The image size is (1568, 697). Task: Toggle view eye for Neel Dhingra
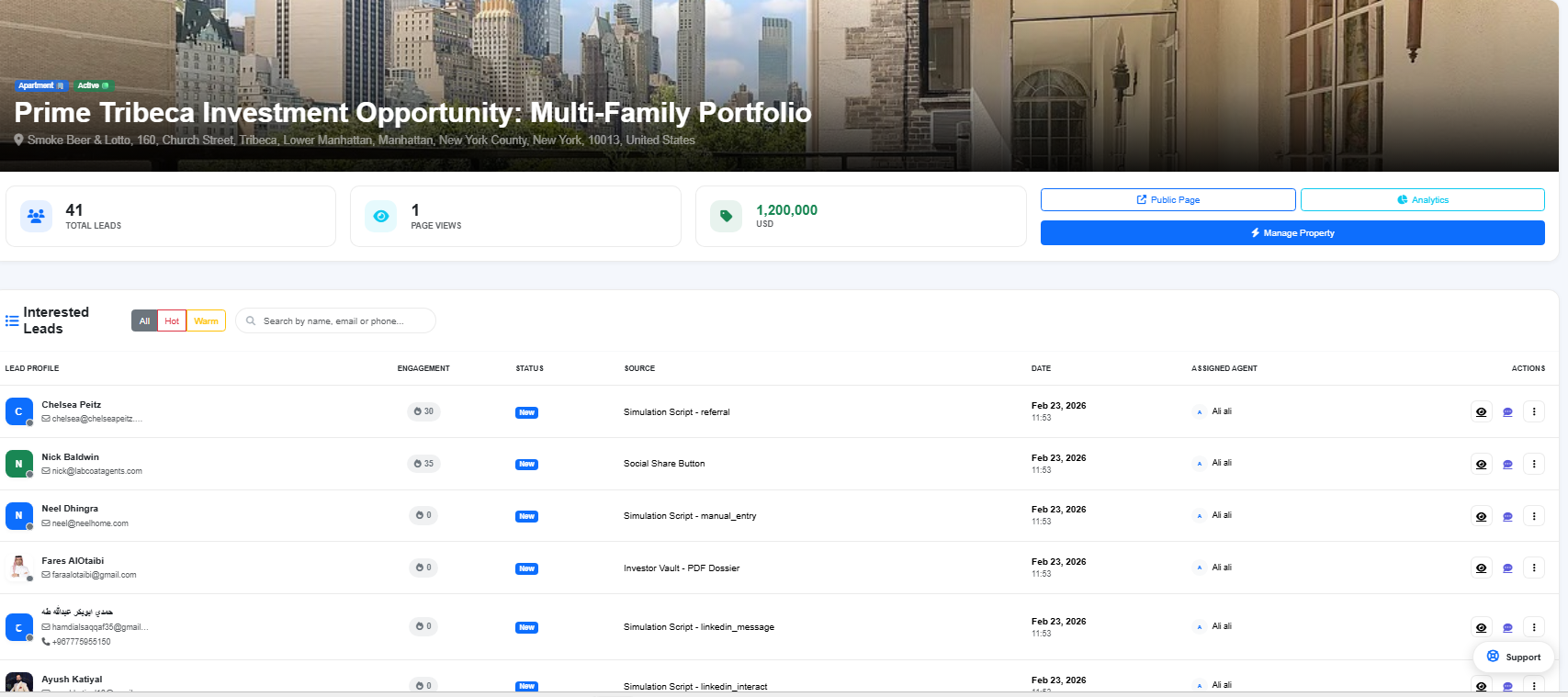coord(1481,516)
